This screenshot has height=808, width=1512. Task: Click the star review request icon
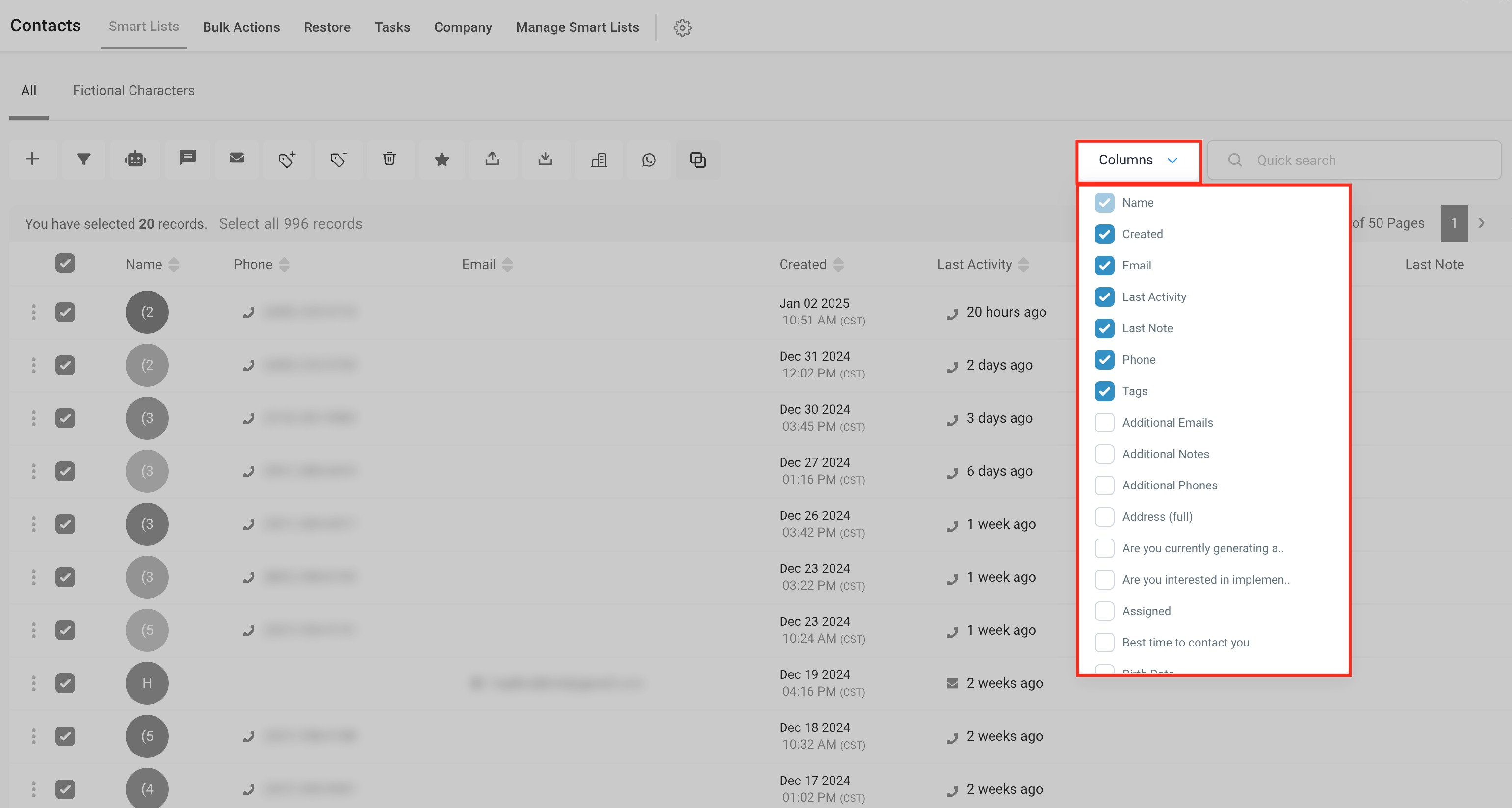(x=442, y=160)
